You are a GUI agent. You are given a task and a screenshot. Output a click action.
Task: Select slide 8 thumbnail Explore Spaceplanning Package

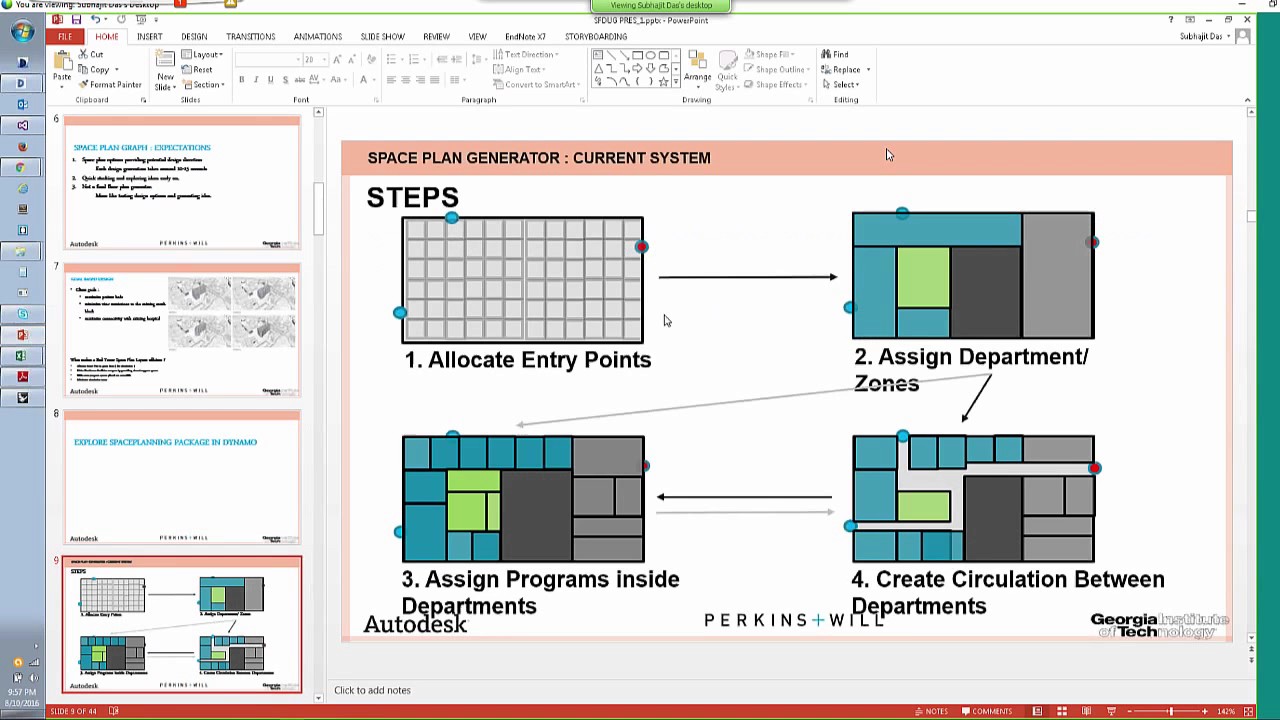click(x=182, y=477)
